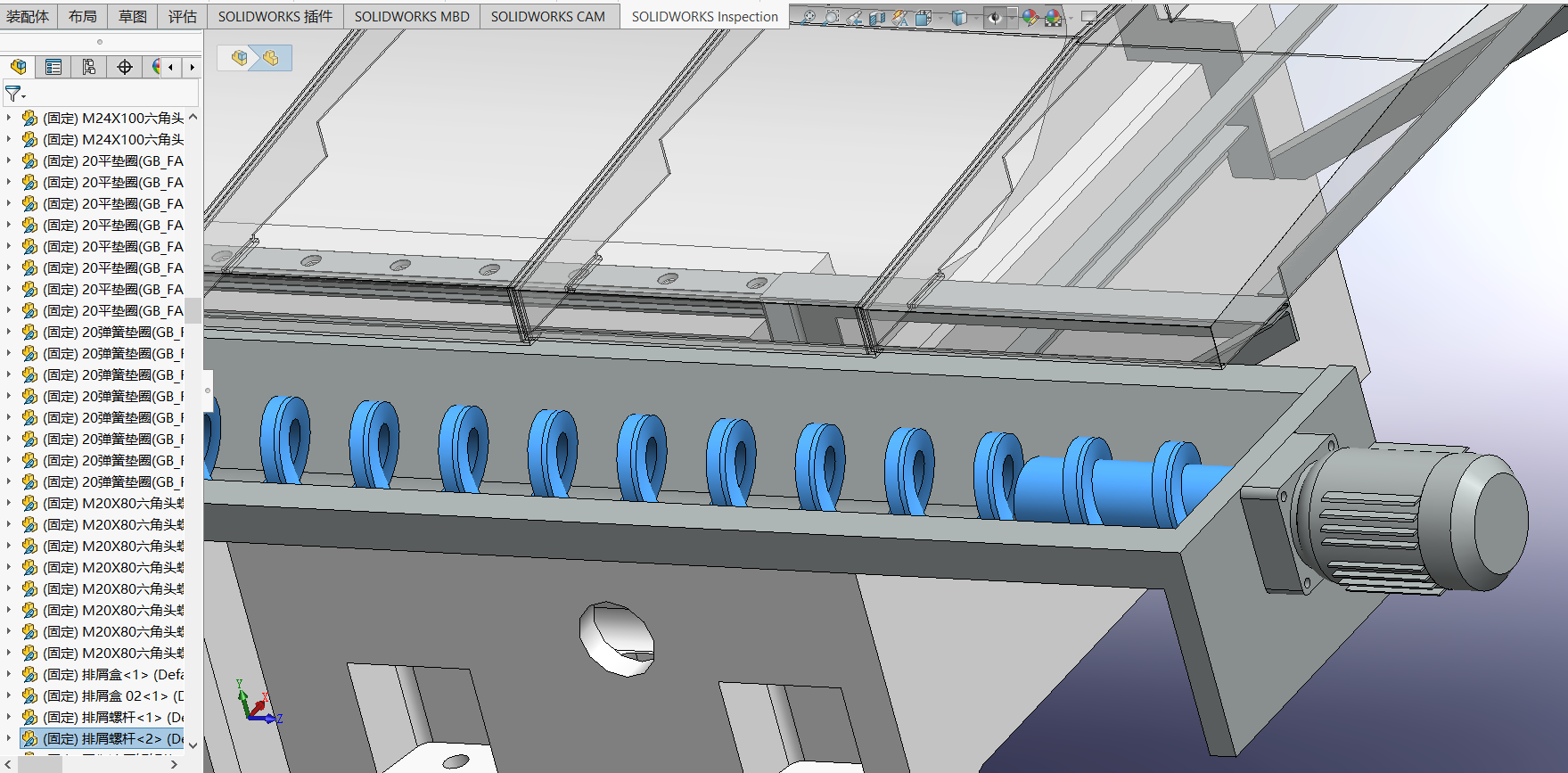Open the Edit Appearance tool
This screenshot has width=1568, height=773.
pyautogui.click(x=1030, y=17)
